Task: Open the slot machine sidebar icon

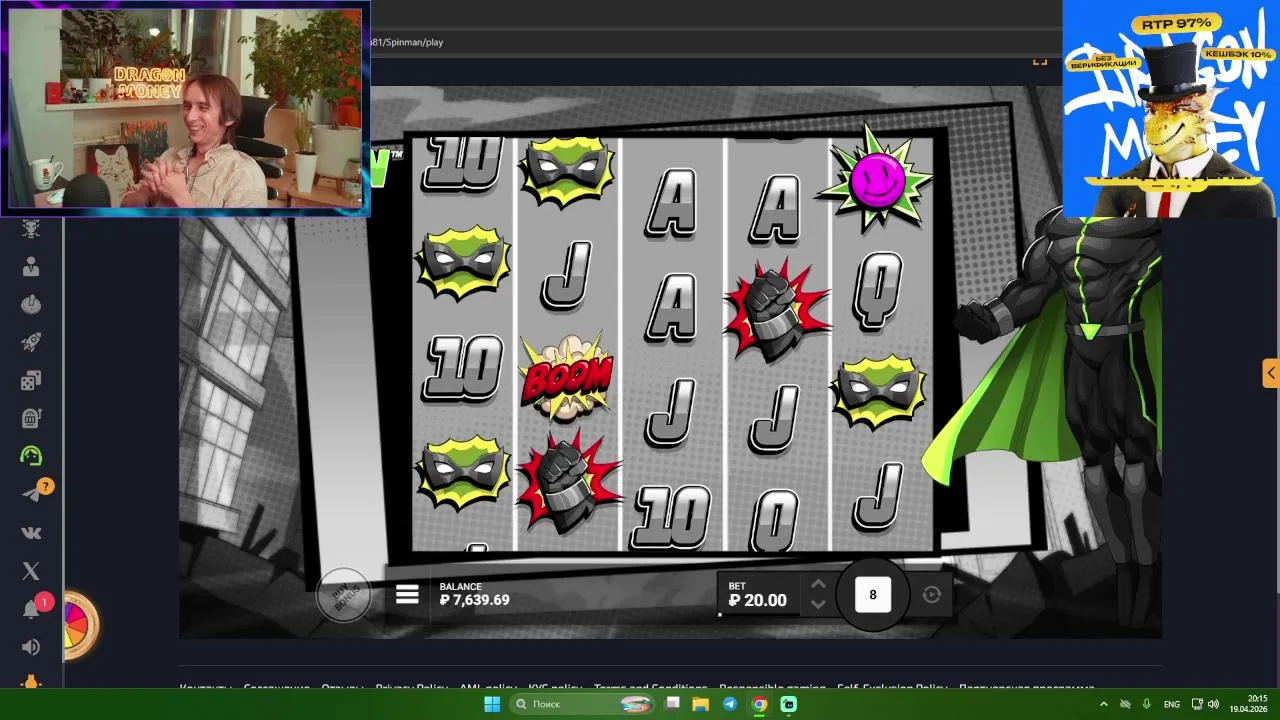Action: coord(31,418)
